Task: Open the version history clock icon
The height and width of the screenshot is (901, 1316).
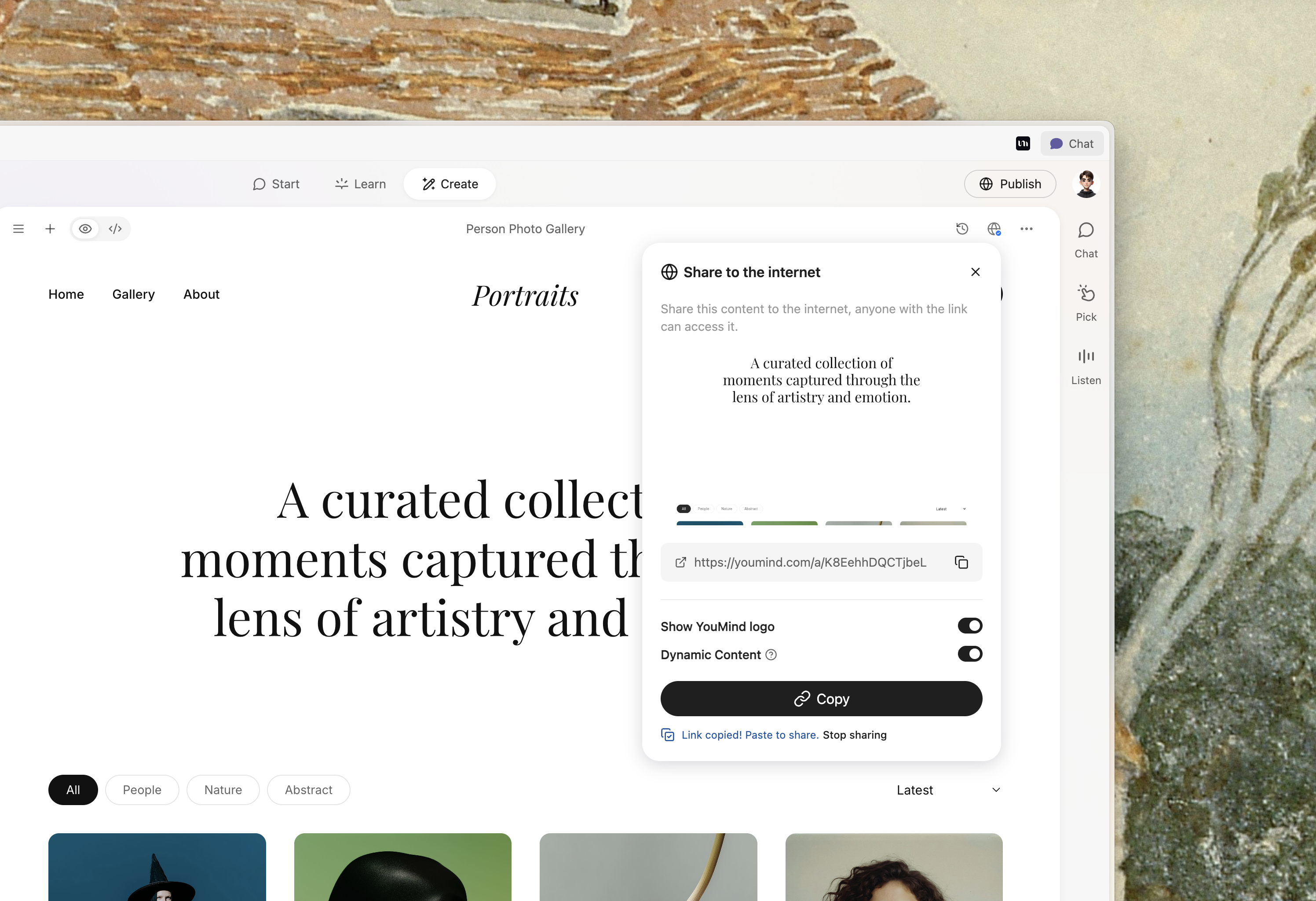Action: [x=961, y=229]
